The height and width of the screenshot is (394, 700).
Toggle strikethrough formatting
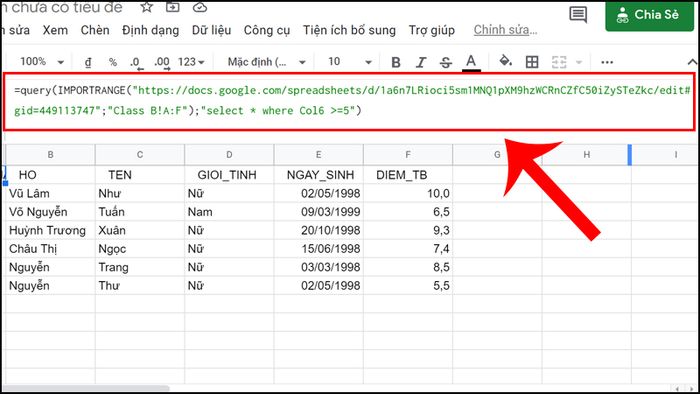tap(446, 62)
